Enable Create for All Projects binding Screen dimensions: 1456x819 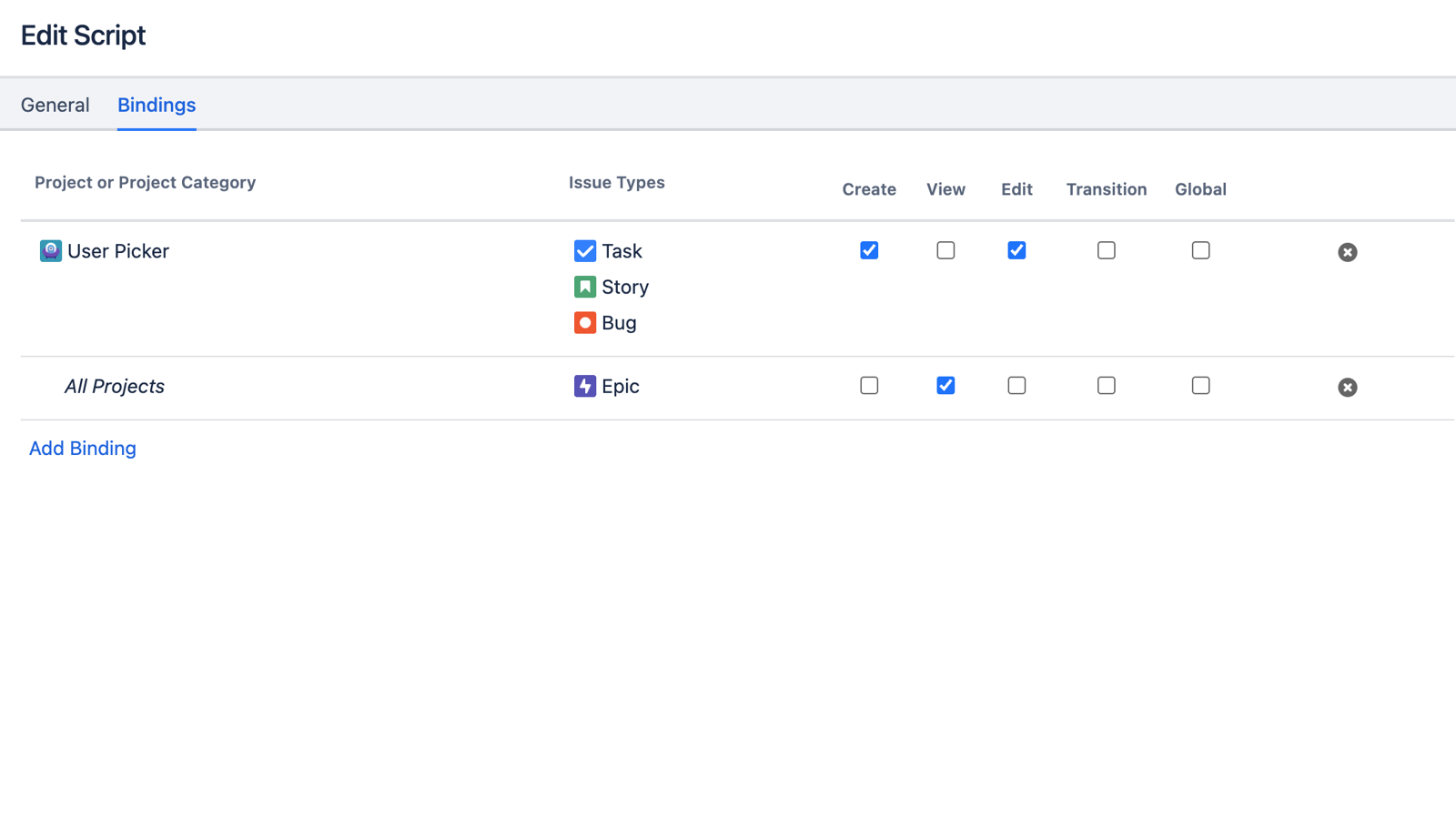(869, 386)
